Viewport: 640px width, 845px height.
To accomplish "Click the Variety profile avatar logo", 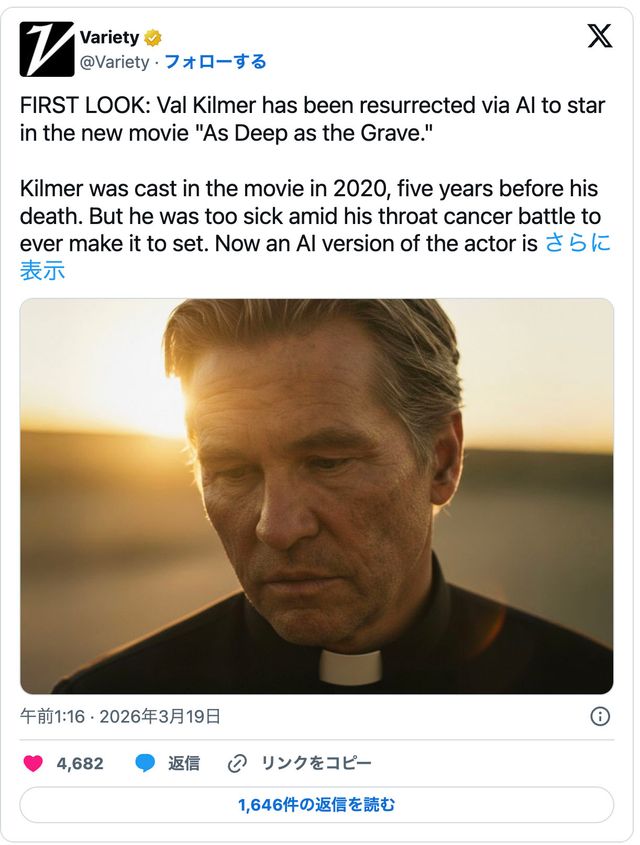I will [x=47, y=49].
